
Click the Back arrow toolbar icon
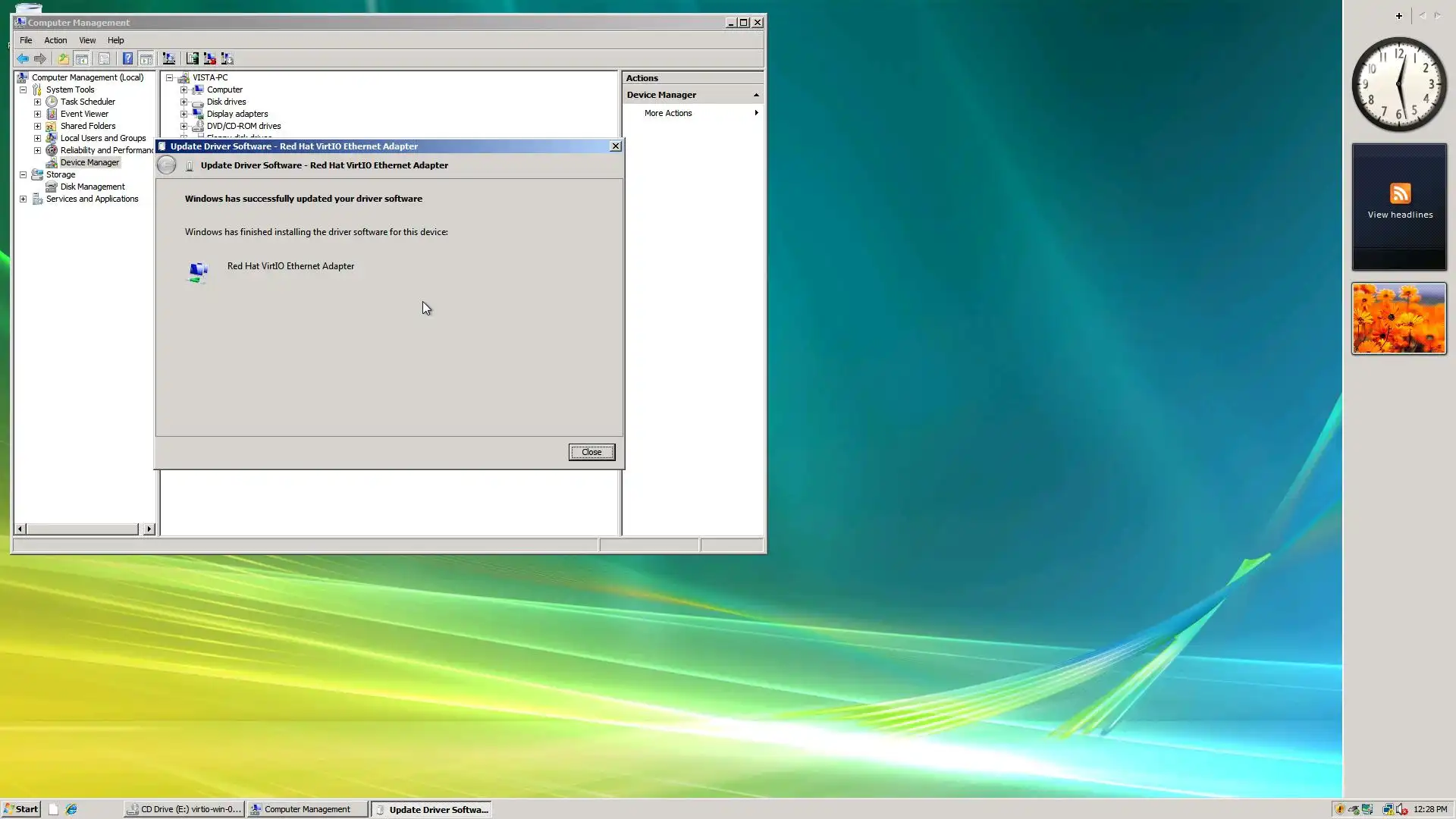point(23,58)
